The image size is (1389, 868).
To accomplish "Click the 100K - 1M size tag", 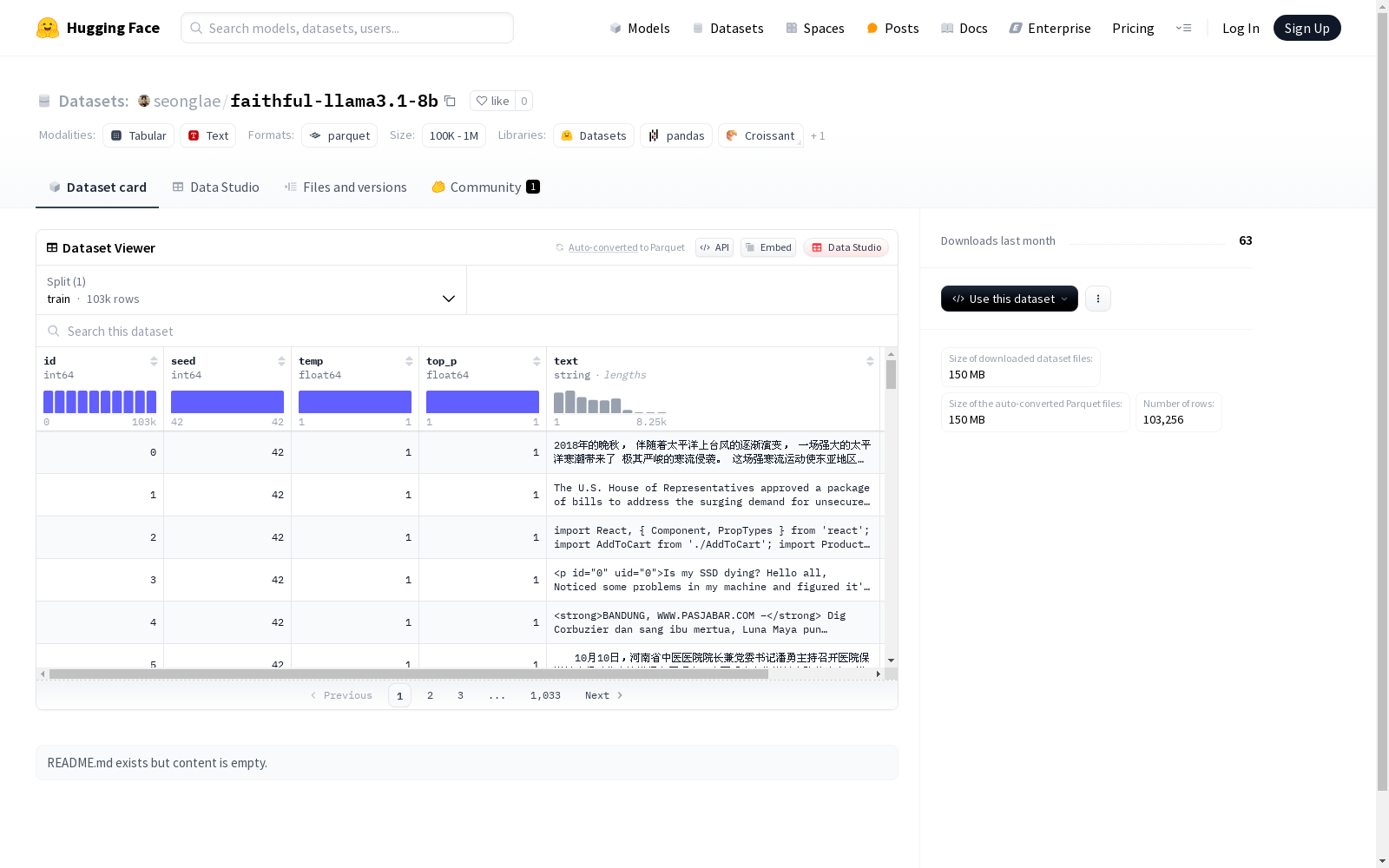I will [x=453, y=135].
